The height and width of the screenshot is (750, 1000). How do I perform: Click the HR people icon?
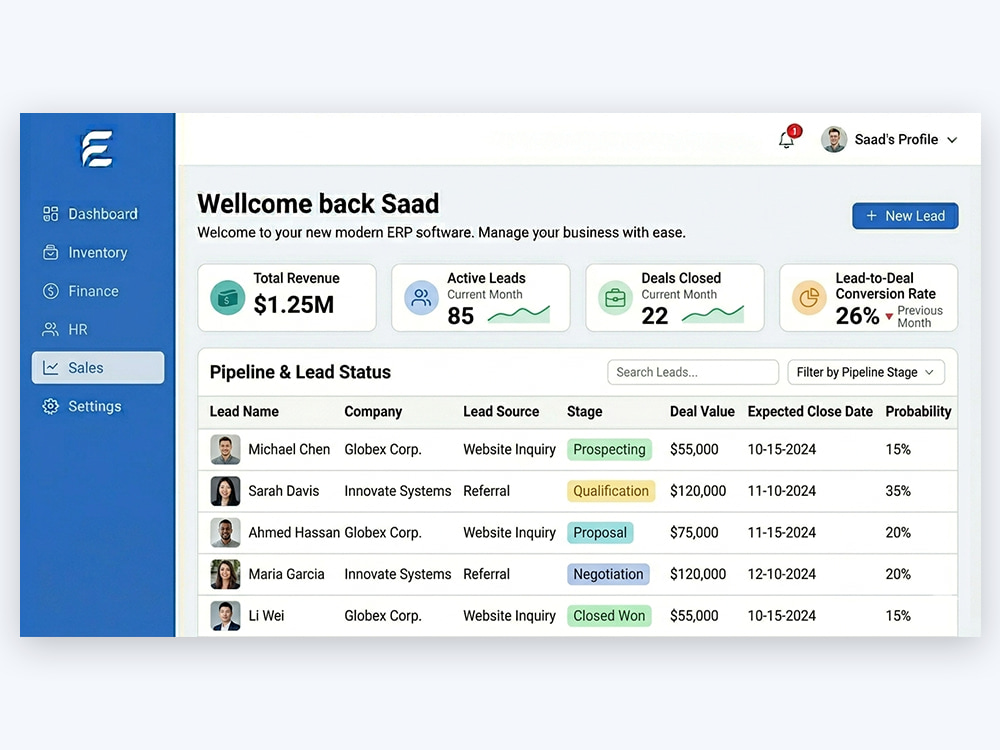[x=50, y=329]
